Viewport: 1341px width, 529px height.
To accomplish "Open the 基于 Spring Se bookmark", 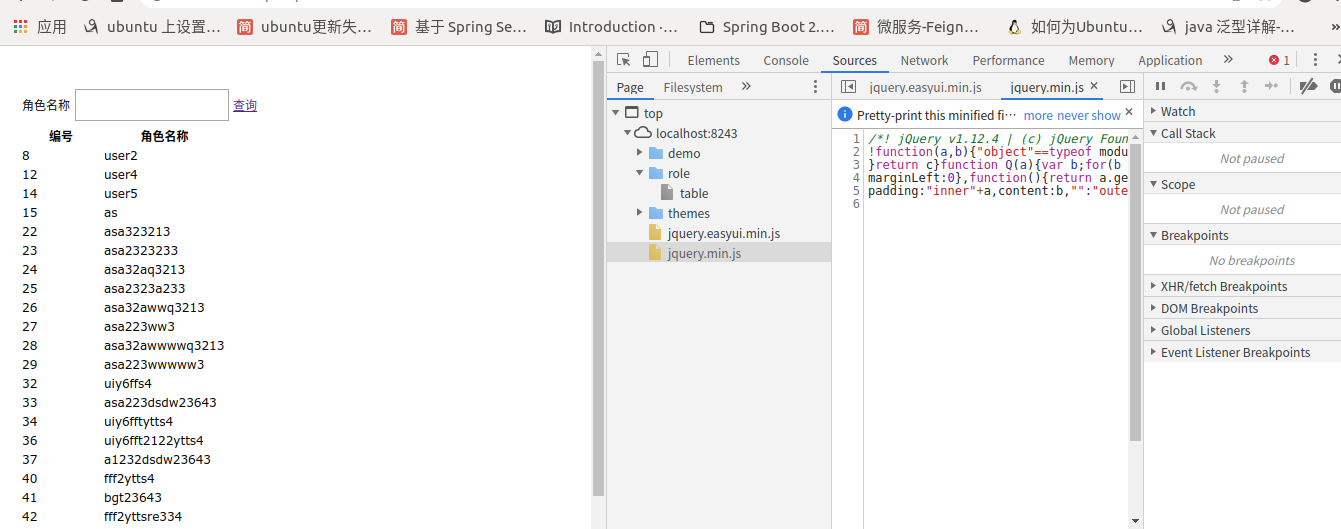I will [459, 27].
